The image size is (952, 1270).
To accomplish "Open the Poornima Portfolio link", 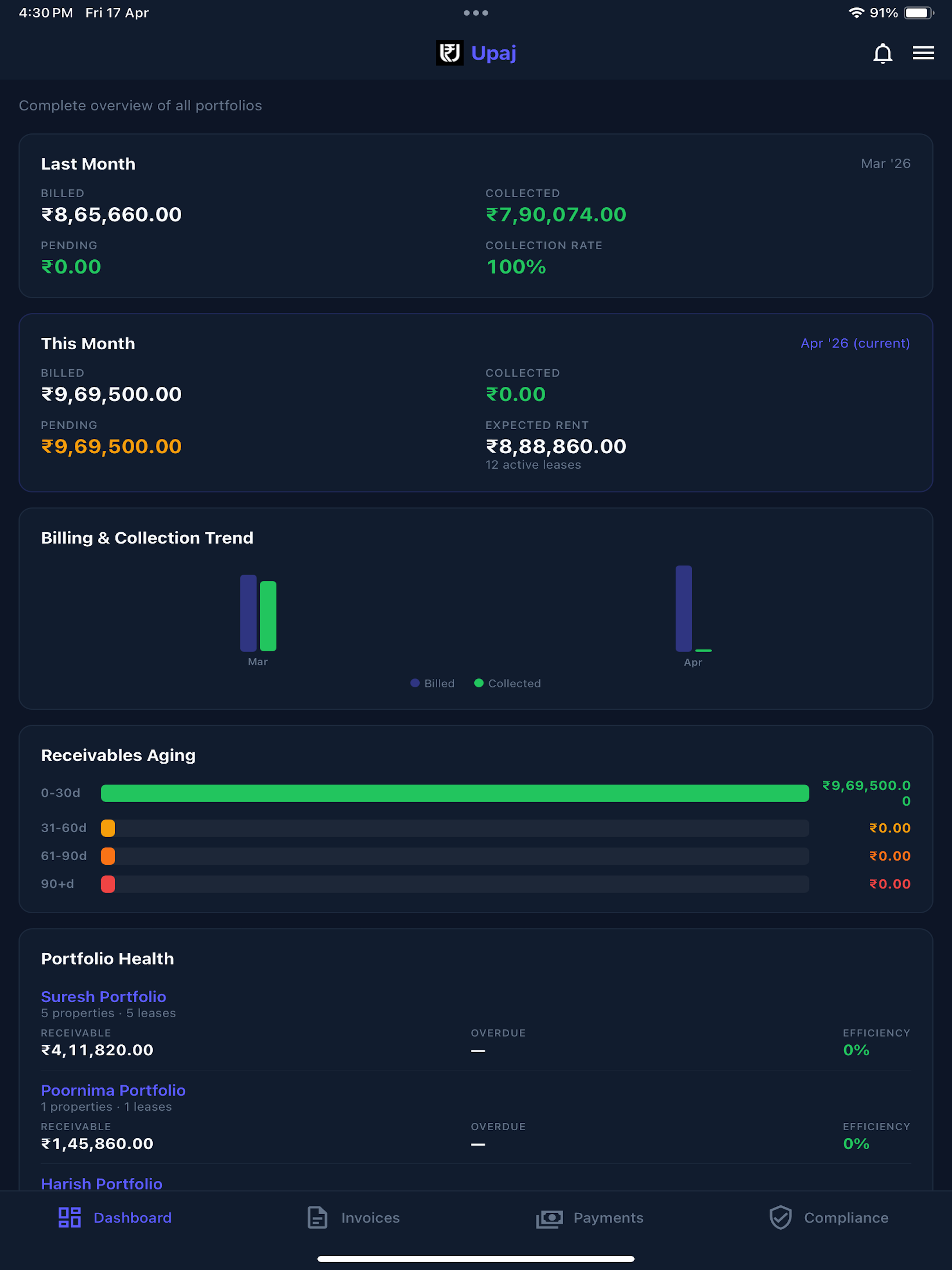I will click(113, 1090).
